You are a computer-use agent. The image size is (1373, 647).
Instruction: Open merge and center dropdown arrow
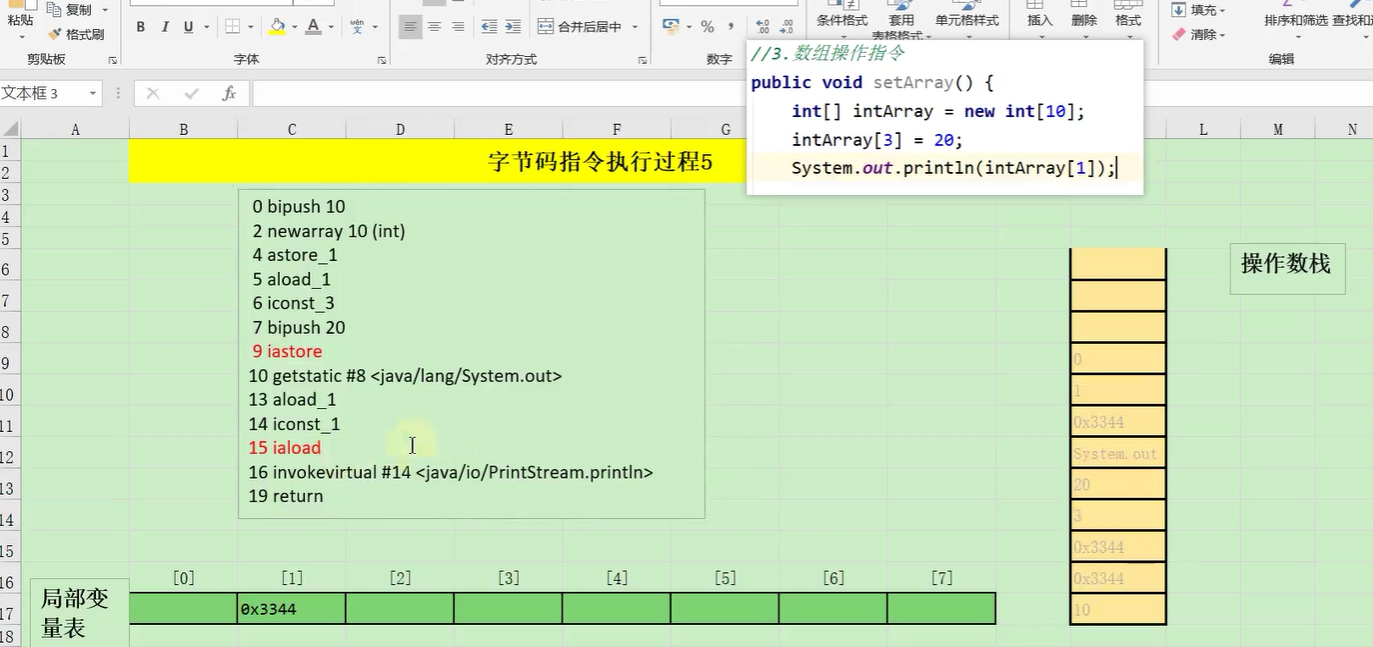tap(634, 27)
